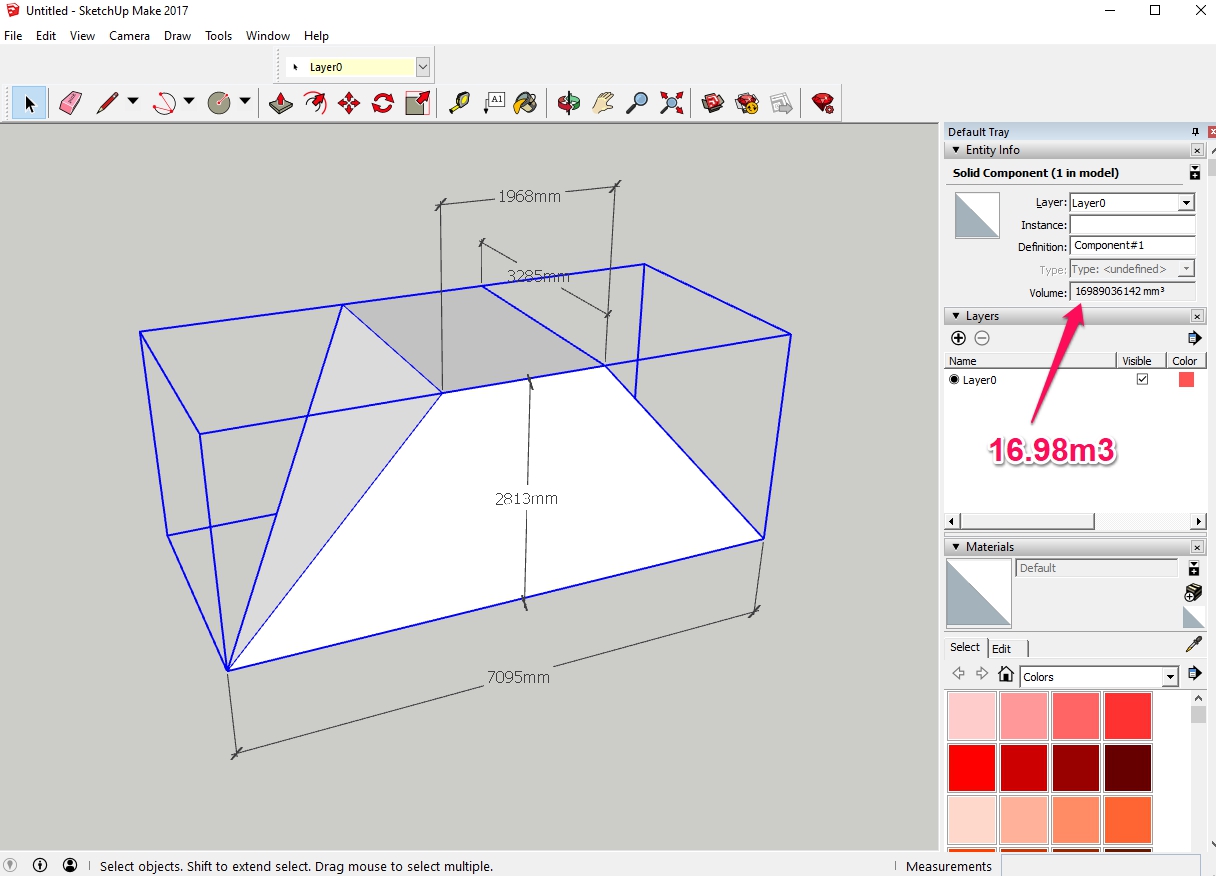
Task: Click the Create Material button
Action: pos(1193,592)
